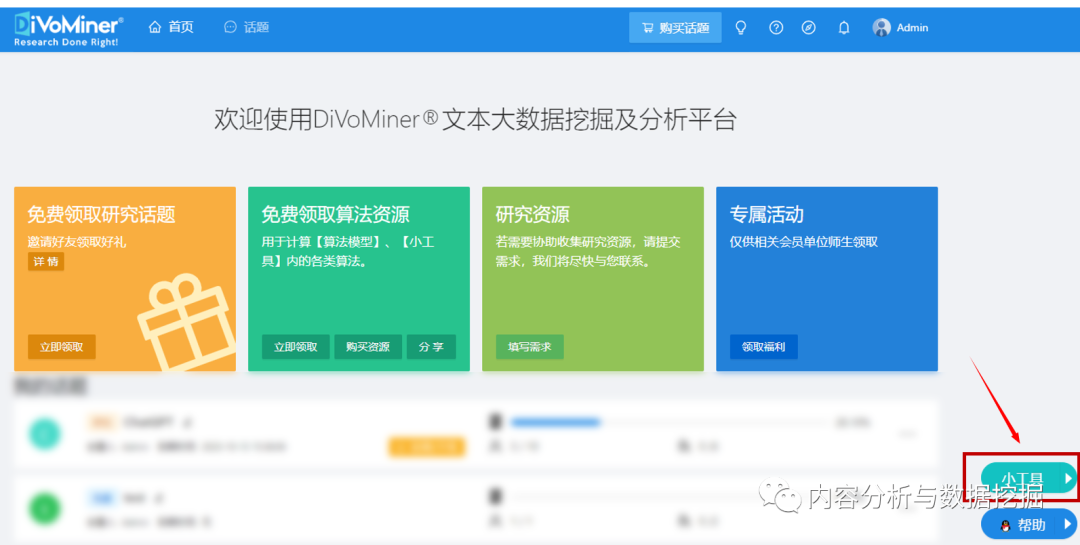Click the teal circle topic avatar

pos(45,433)
